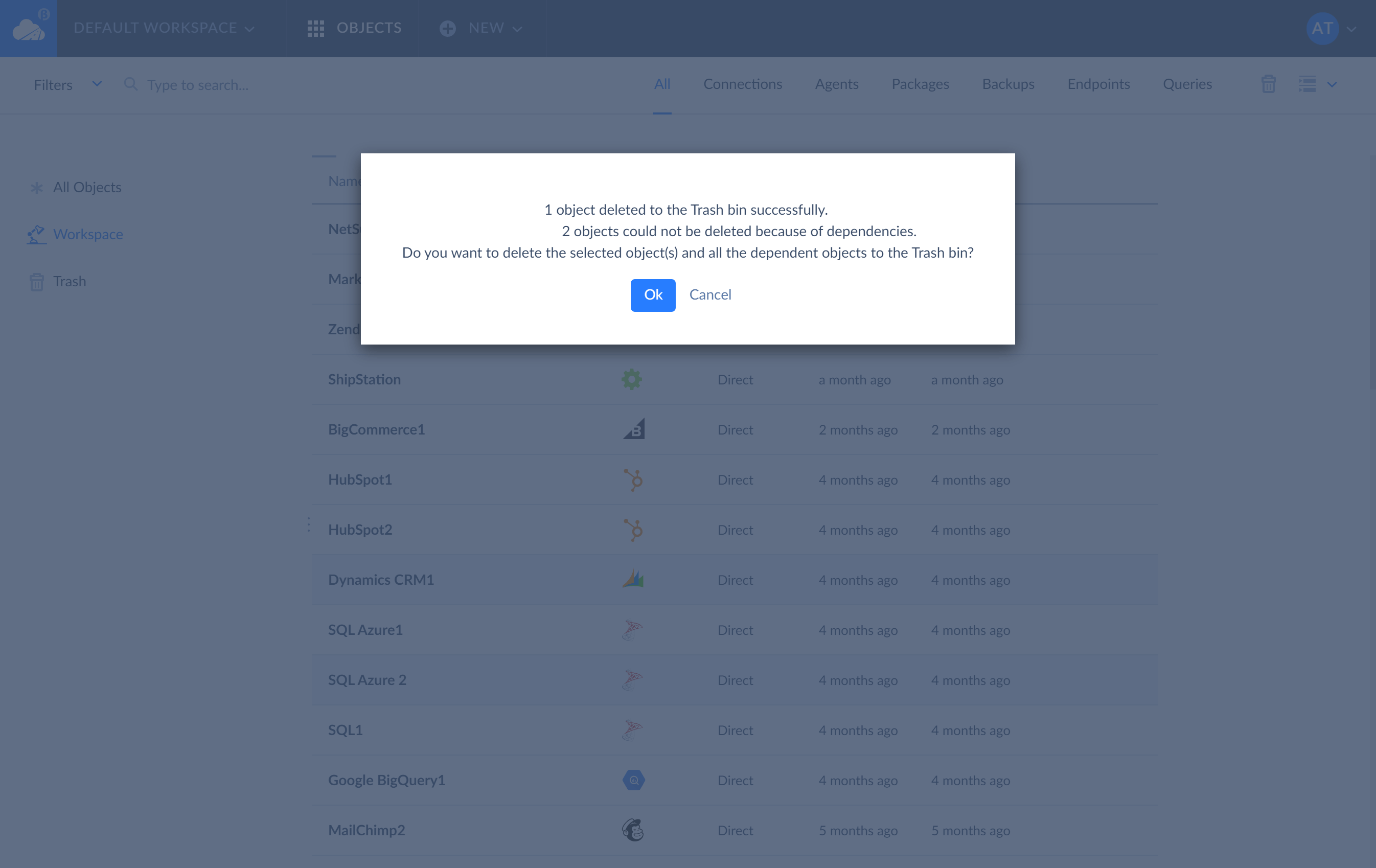The image size is (1376, 868).
Task: Click the Dynamics CRM1 logo icon
Action: coord(633,579)
